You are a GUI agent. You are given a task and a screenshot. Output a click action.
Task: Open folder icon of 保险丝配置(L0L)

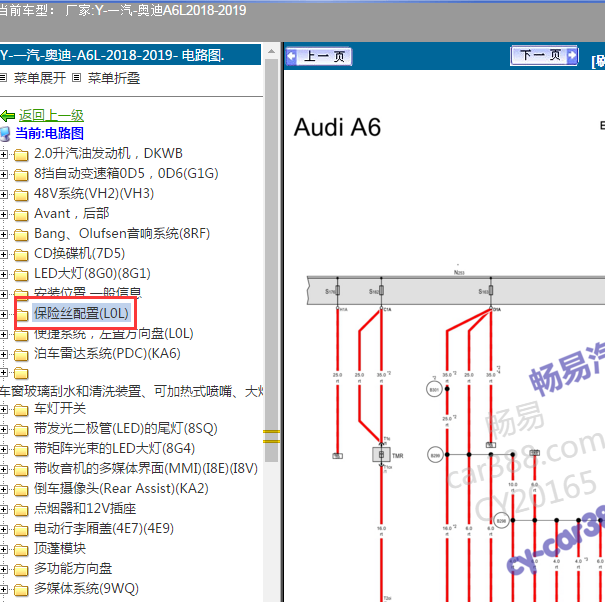[22, 315]
